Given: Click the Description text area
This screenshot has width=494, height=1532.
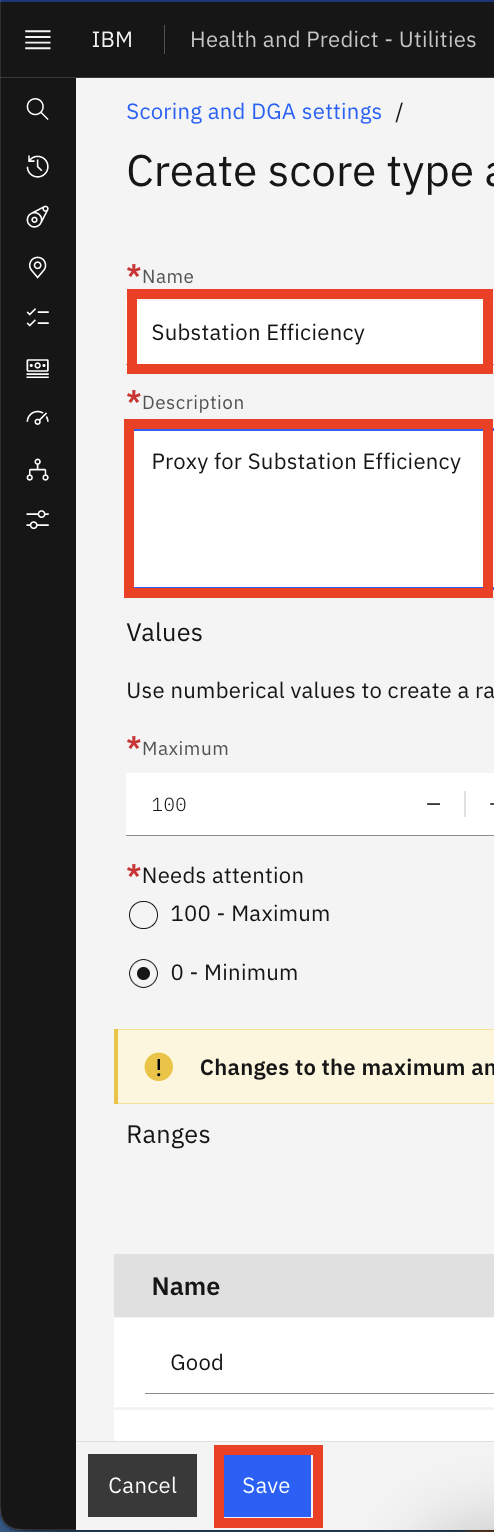Looking at the screenshot, I should pyautogui.click(x=311, y=507).
